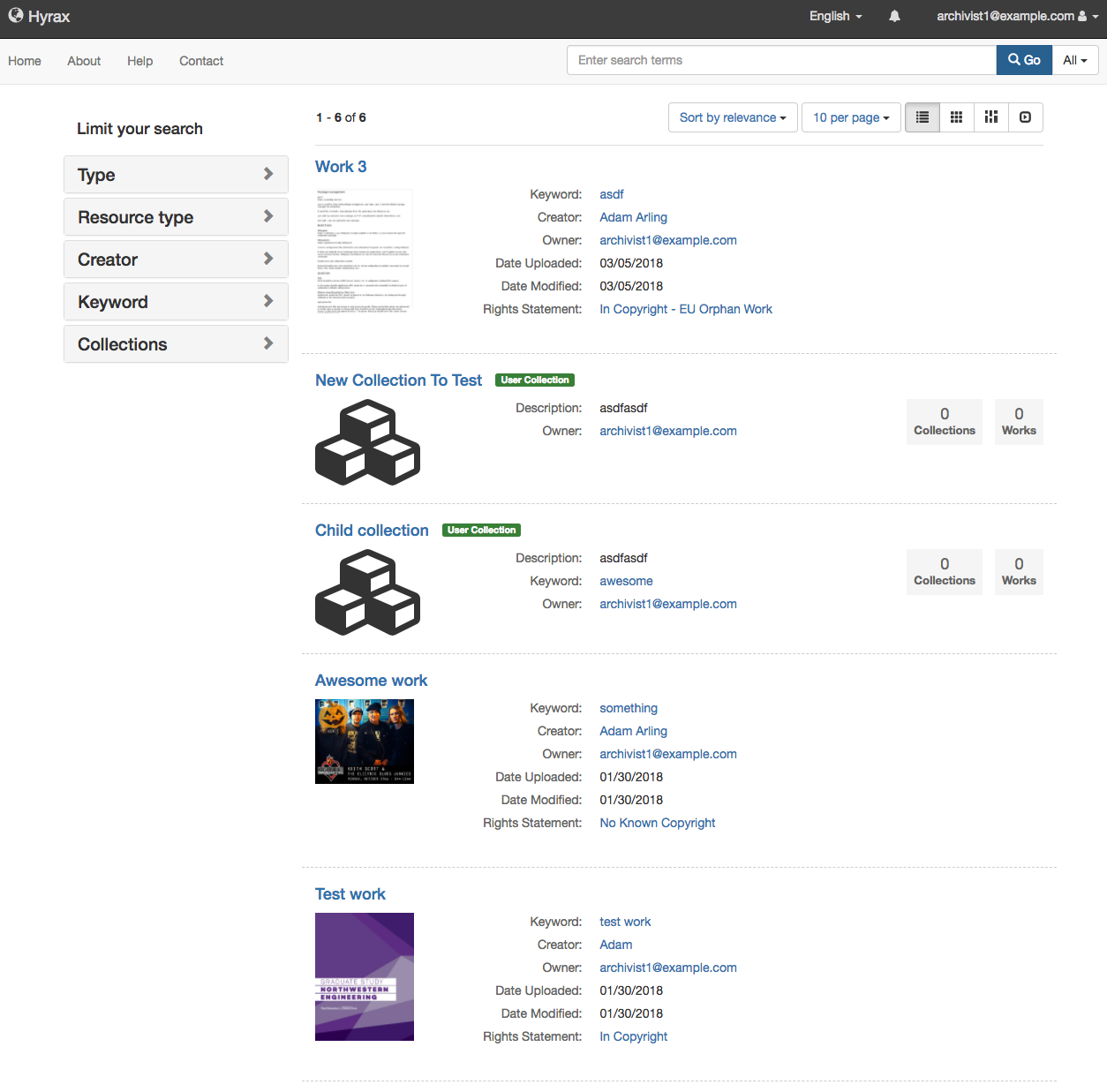The width and height of the screenshot is (1107, 1092).
Task: Click the Hyrax globe logo icon
Action: (16, 16)
